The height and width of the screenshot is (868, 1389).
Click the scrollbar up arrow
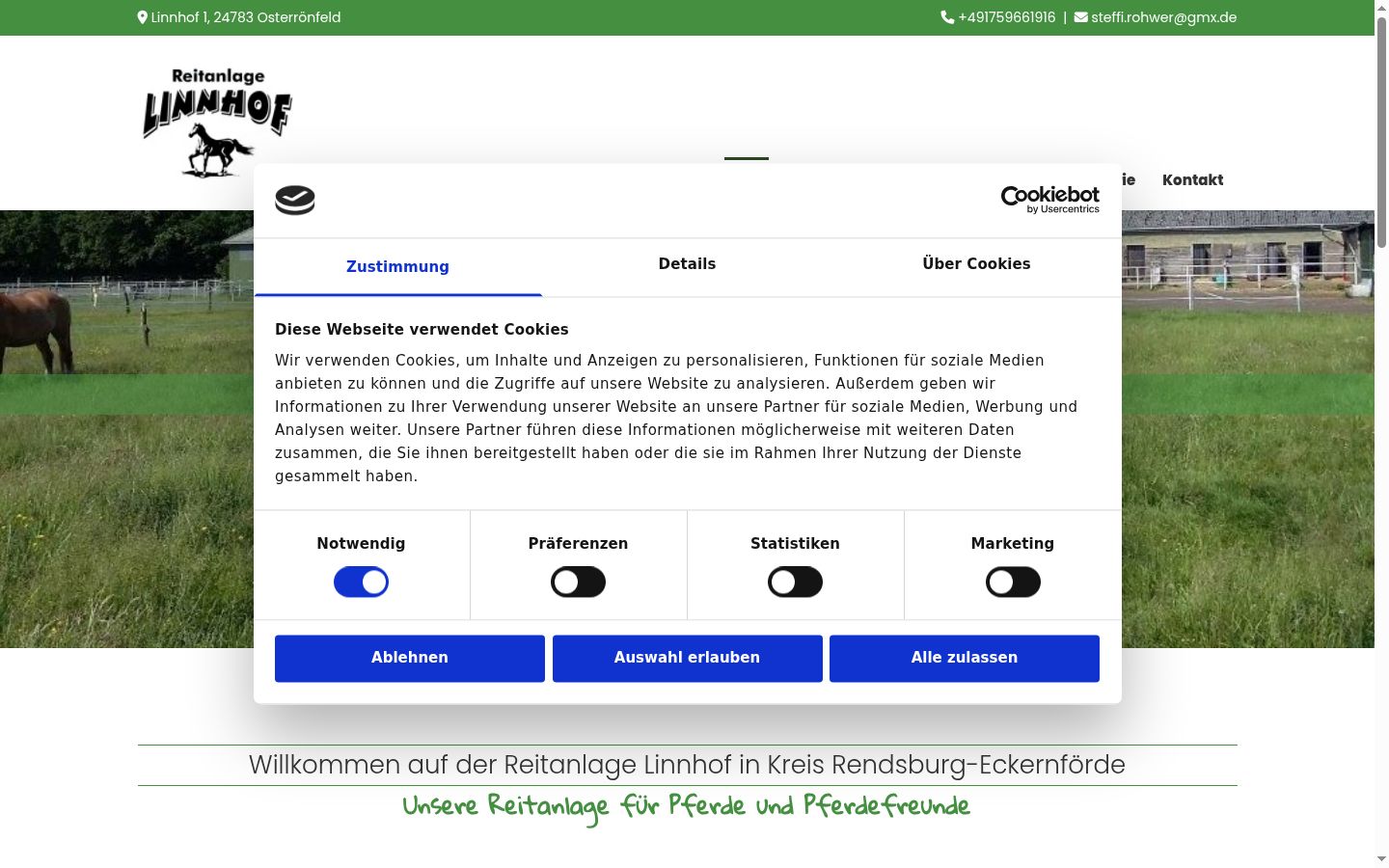(x=1381, y=8)
